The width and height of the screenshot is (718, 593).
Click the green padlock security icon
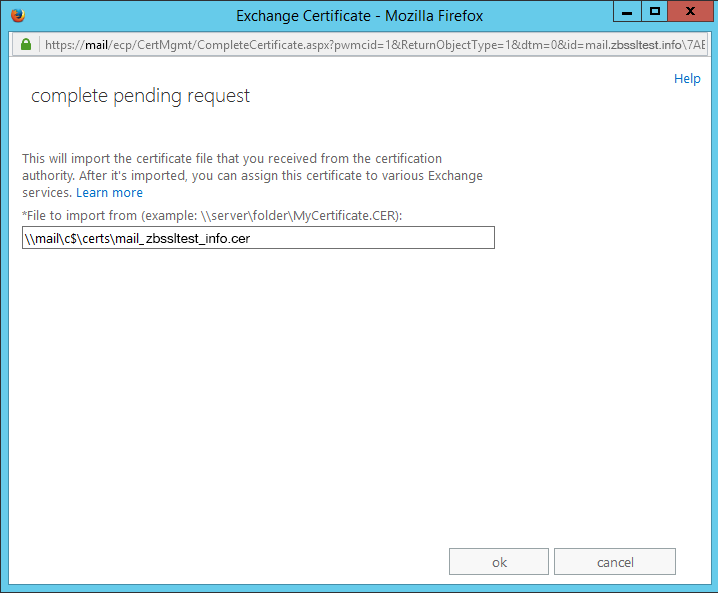[27, 45]
